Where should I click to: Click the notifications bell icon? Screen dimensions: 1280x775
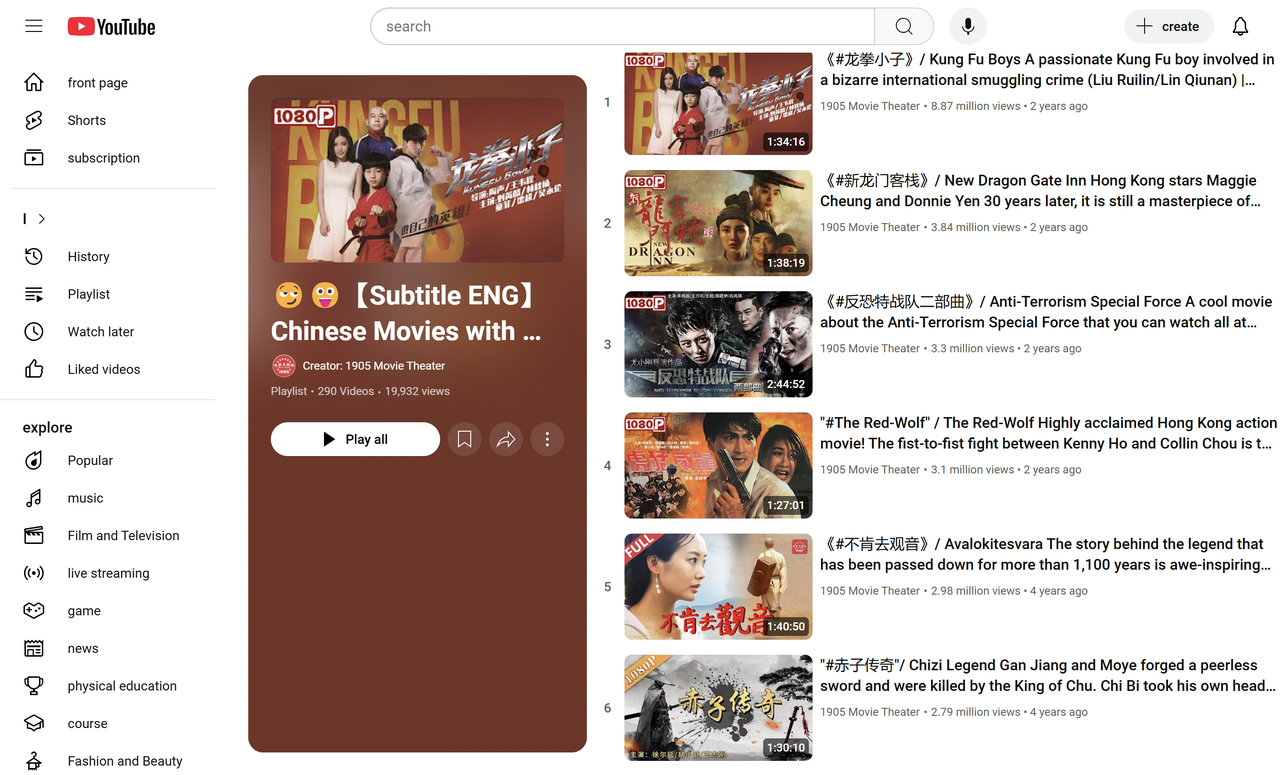coord(1240,26)
